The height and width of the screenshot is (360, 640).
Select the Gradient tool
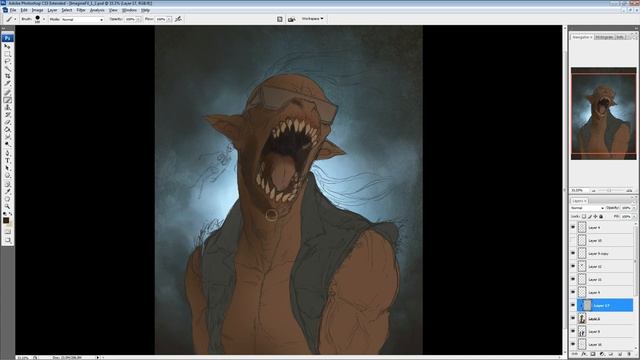point(7,129)
